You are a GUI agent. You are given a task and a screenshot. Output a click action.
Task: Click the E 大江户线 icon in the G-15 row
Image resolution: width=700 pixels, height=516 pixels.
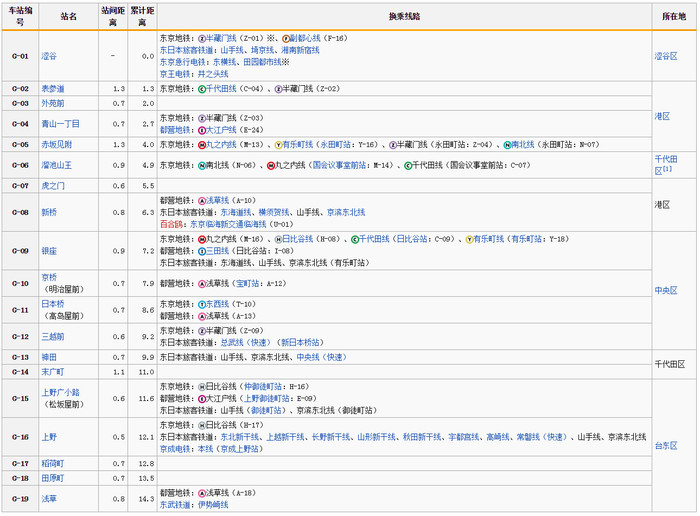pyautogui.click(x=202, y=399)
